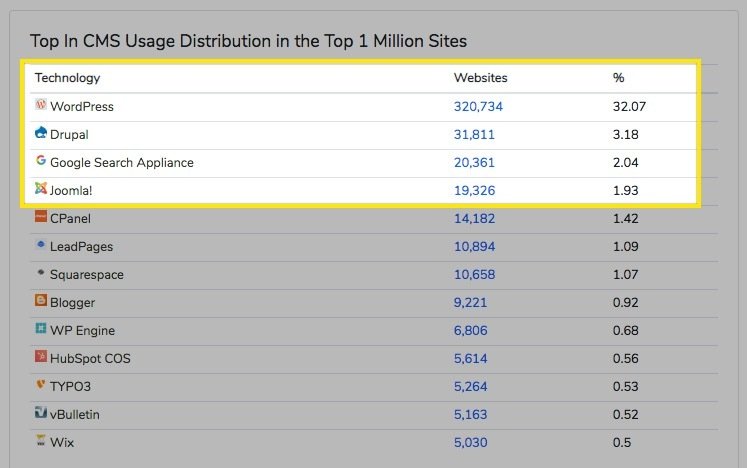
Task: Select the Squarespace technology name
Action: [x=87, y=275]
